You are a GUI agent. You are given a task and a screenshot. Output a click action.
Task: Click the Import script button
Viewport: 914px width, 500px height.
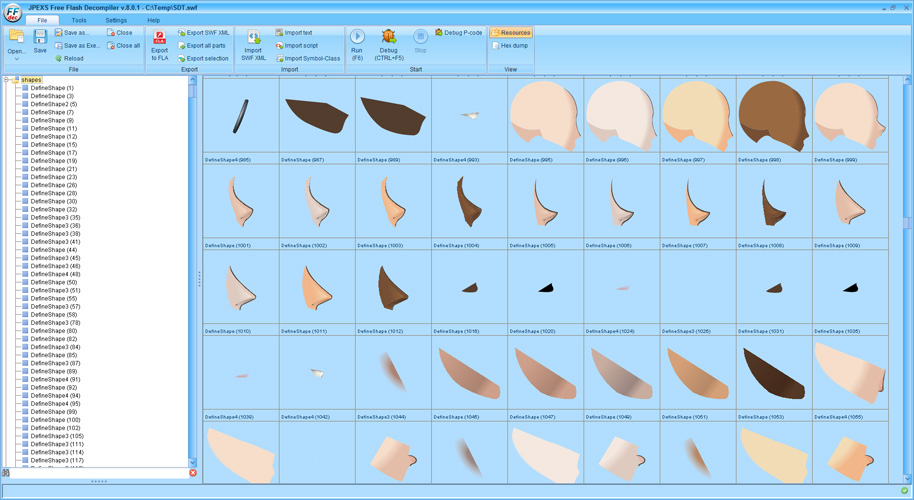(x=296, y=46)
